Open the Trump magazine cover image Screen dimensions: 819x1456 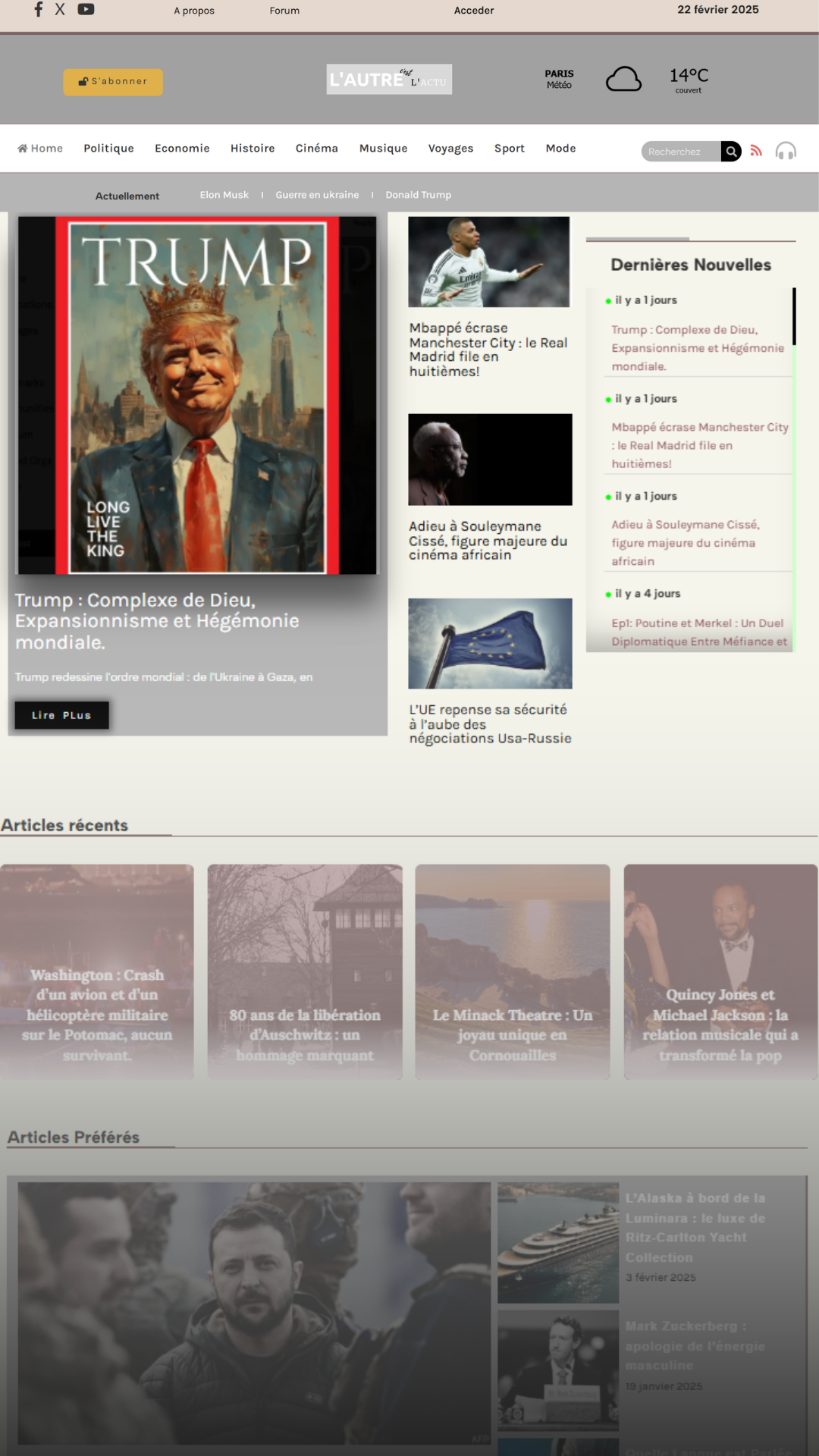(197, 395)
